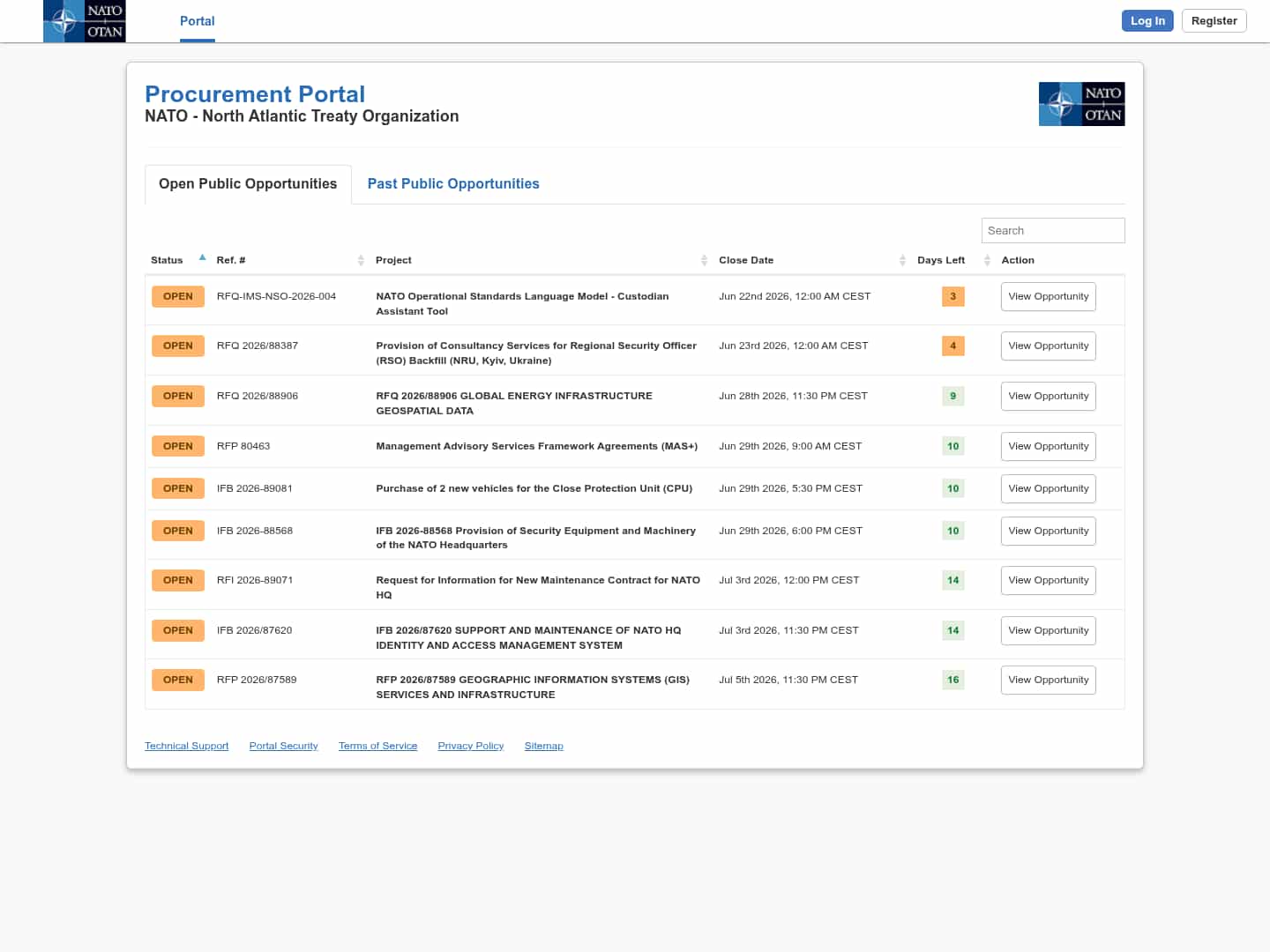Click project Geographic Information Systems Services
Image resolution: width=1270 pixels, height=952 pixels.
pyautogui.click(x=533, y=688)
